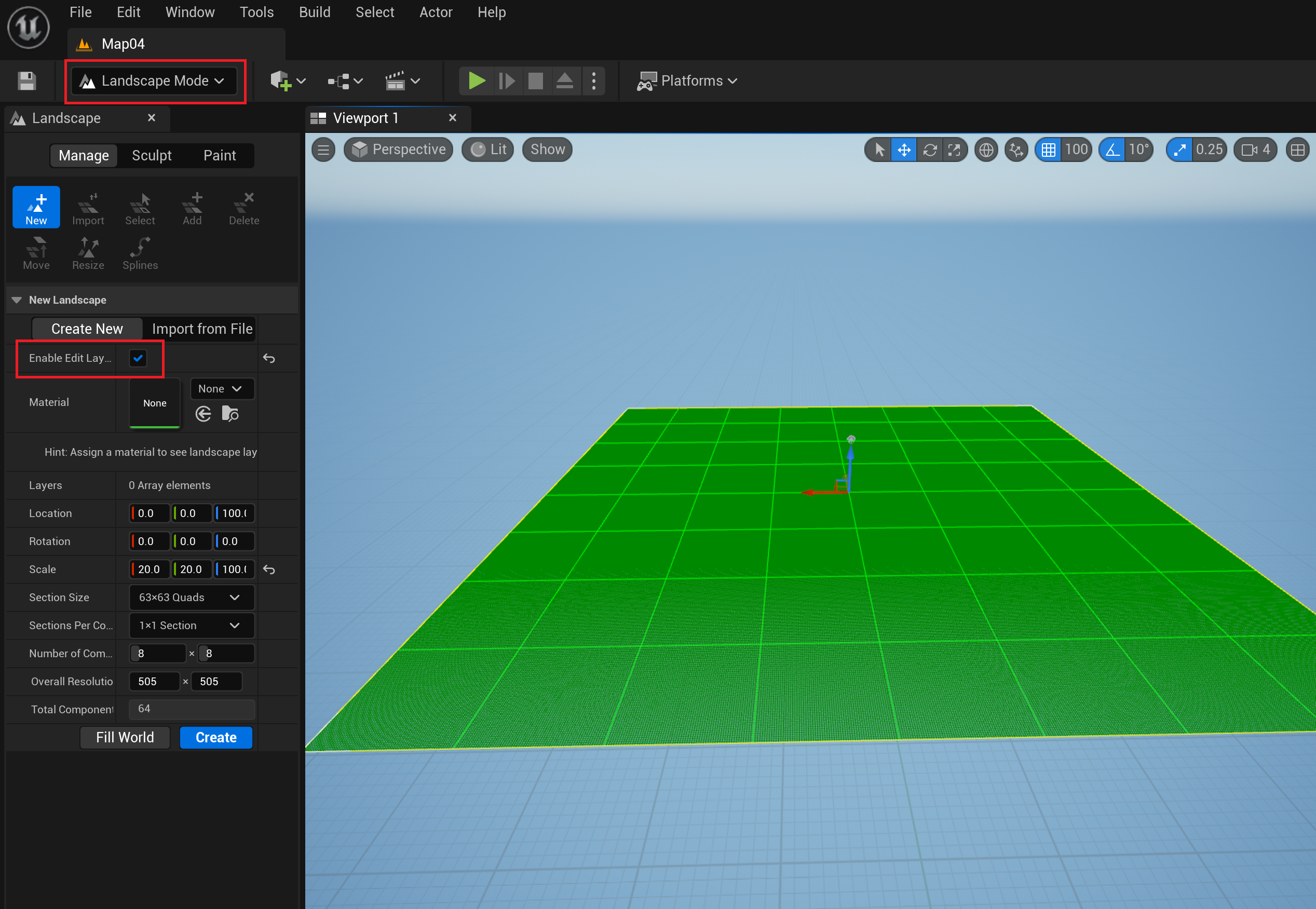Select the Resize landscape tool
This screenshot has width=1316, height=909.
pyautogui.click(x=88, y=253)
